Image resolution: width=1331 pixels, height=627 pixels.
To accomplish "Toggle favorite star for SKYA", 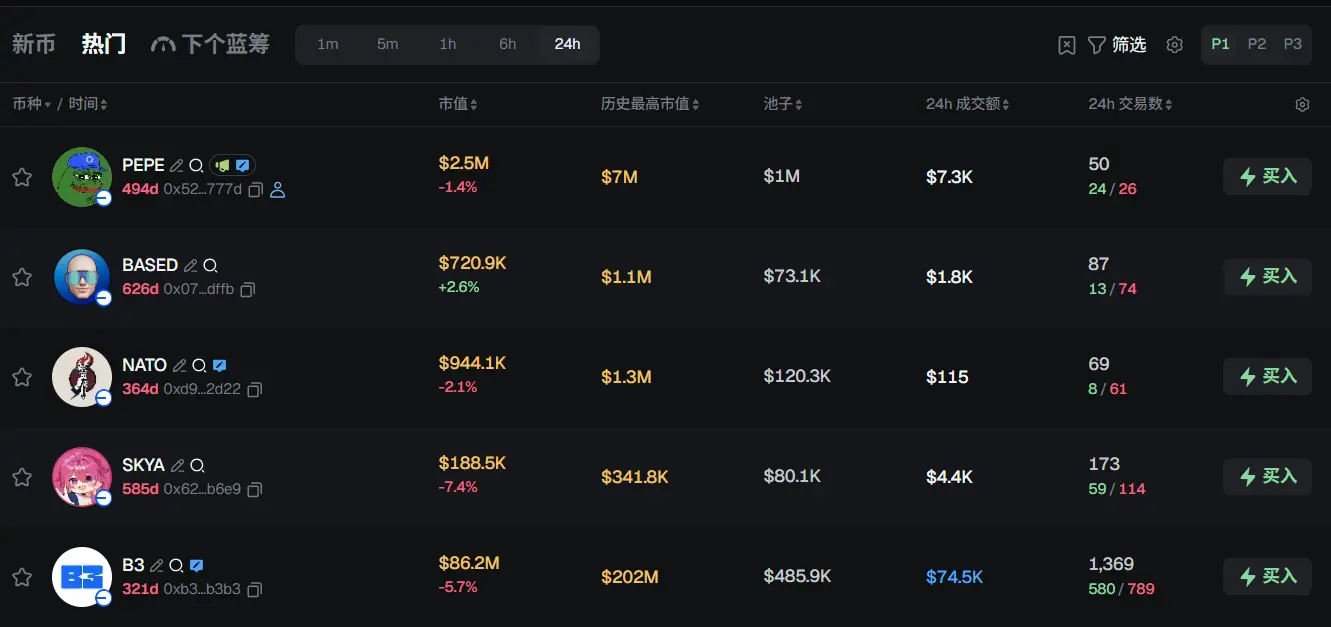I will point(22,477).
